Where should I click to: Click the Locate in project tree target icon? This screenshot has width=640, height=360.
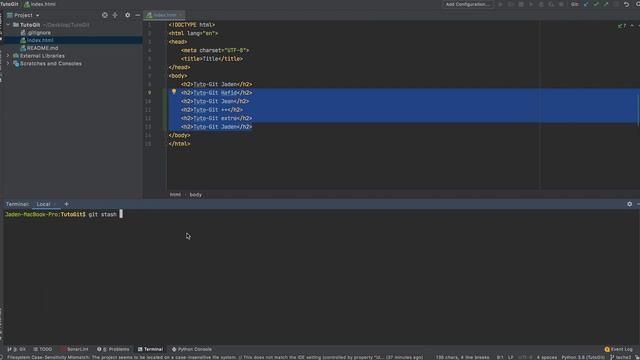104,15
